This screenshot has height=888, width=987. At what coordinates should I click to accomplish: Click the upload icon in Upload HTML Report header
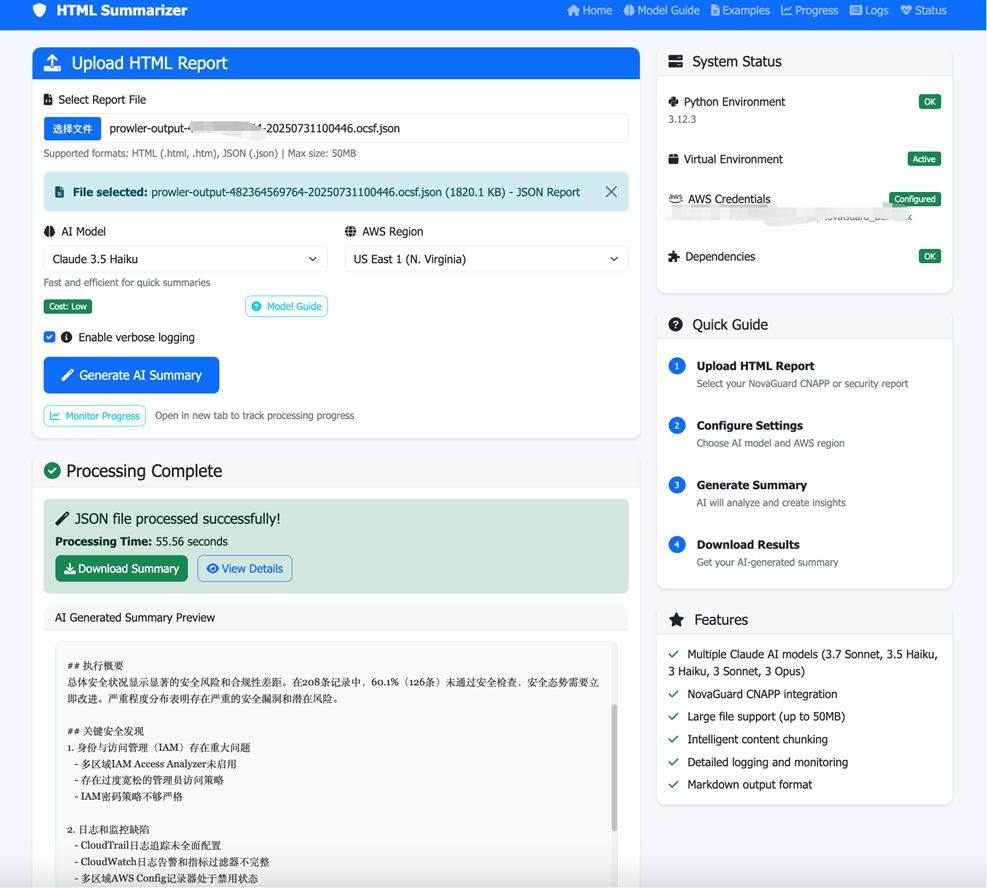point(52,63)
